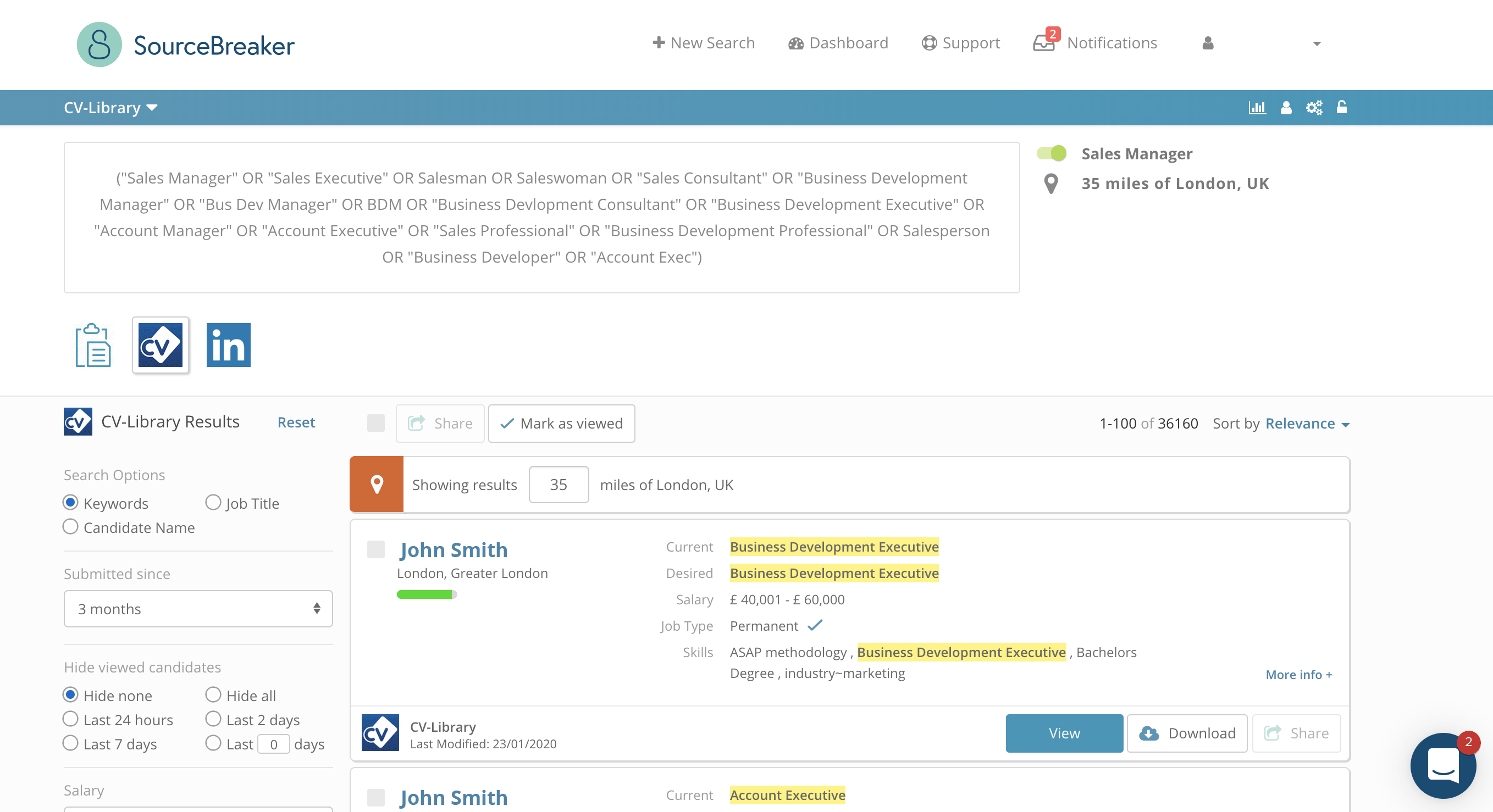Select the Candidate Name radio option
The image size is (1493, 812).
coord(71,527)
